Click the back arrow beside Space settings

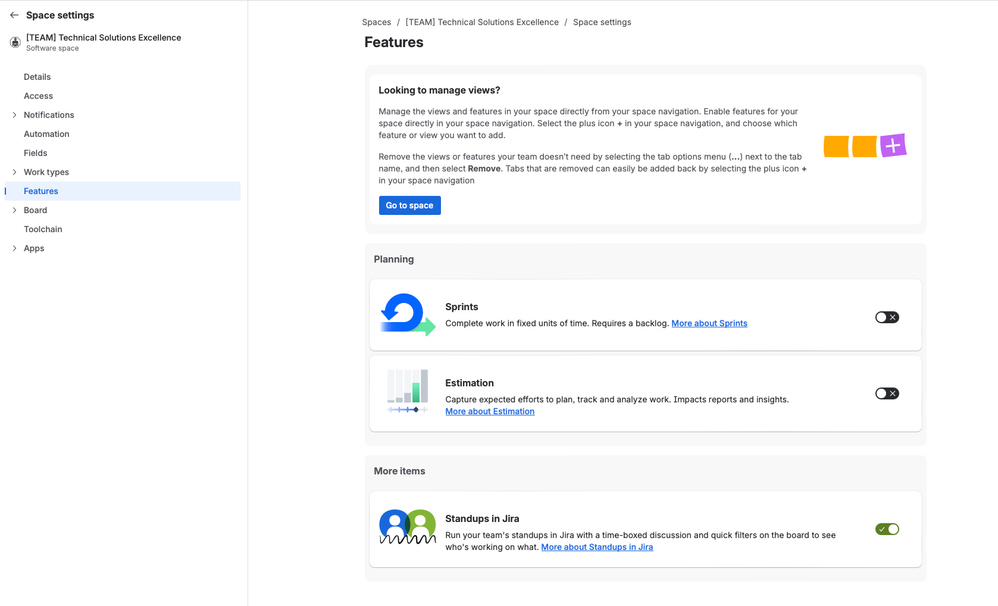click(x=14, y=15)
